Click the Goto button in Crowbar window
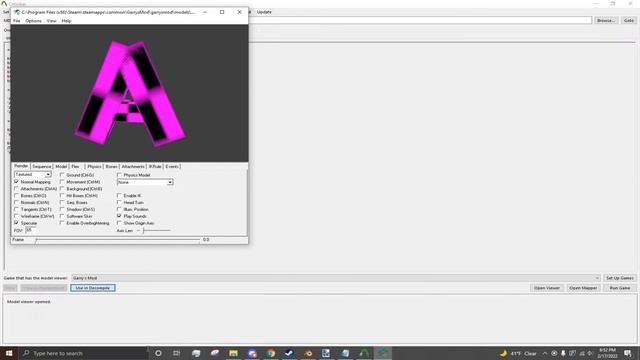 [x=629, y=20]
